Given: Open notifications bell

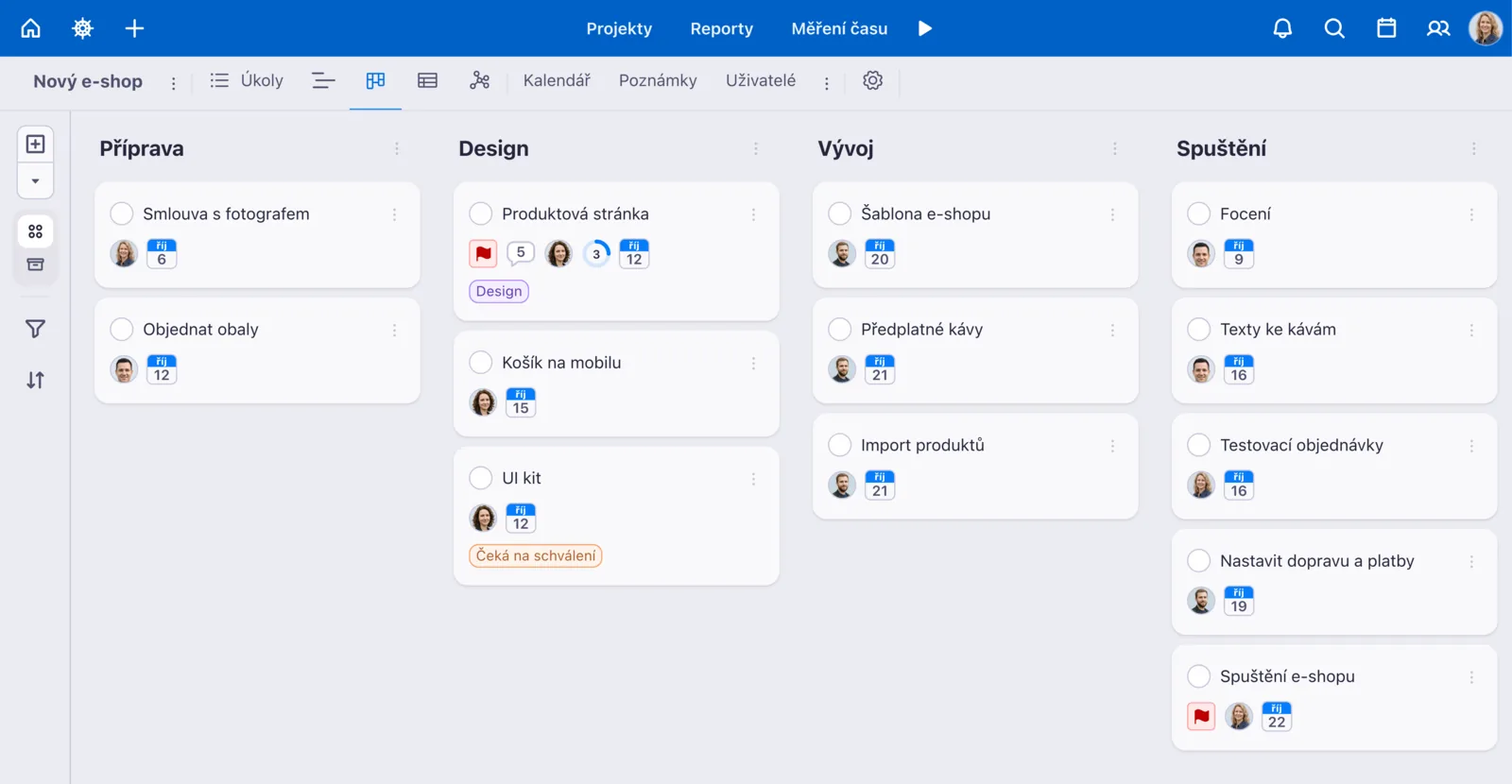Looking at the screenshot, I should 1282,28.
